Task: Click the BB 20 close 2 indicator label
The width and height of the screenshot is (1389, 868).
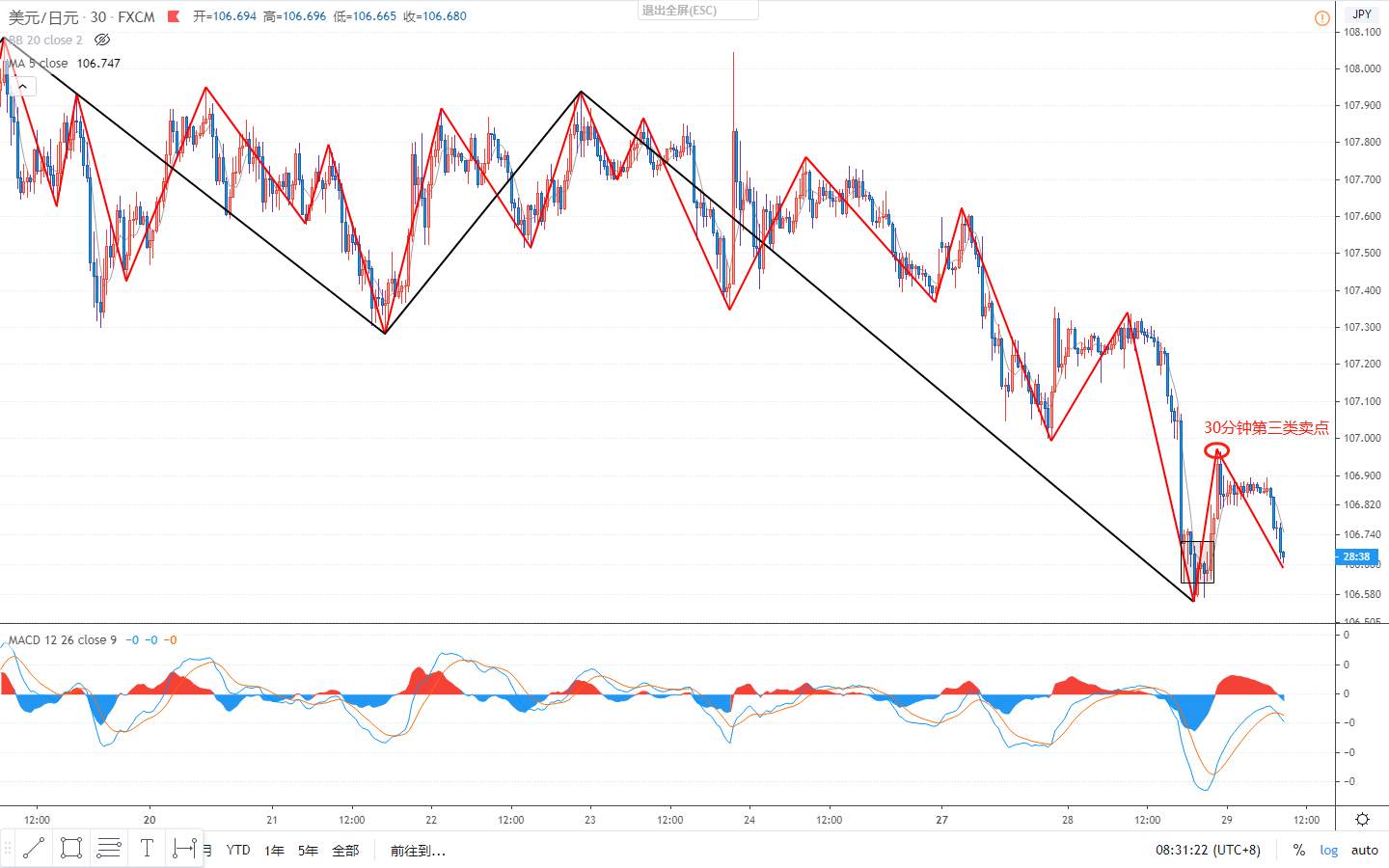Action: point(45,41)
